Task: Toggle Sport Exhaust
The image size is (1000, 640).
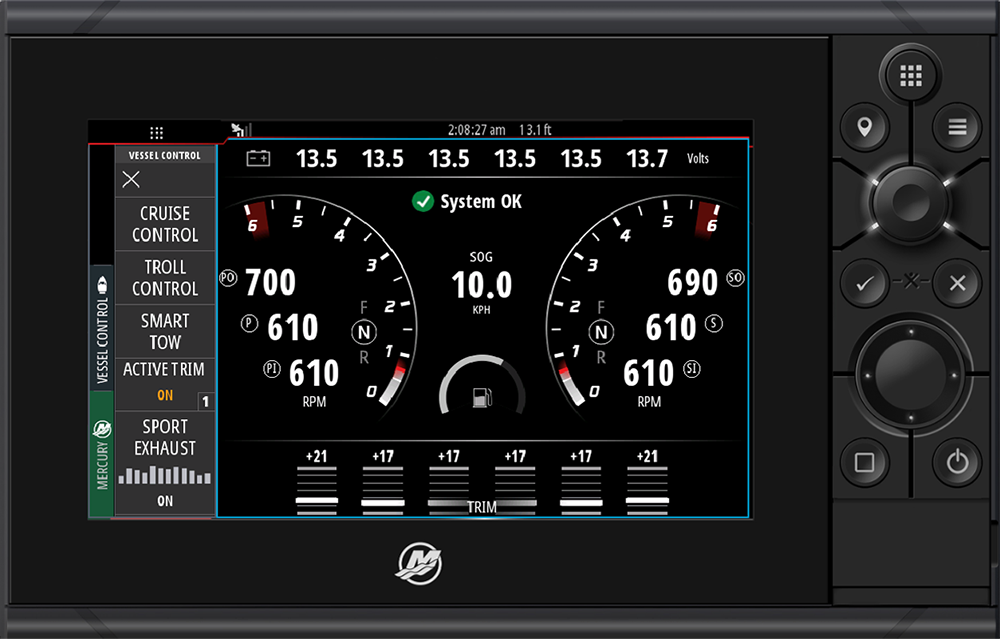Action: 165,463
